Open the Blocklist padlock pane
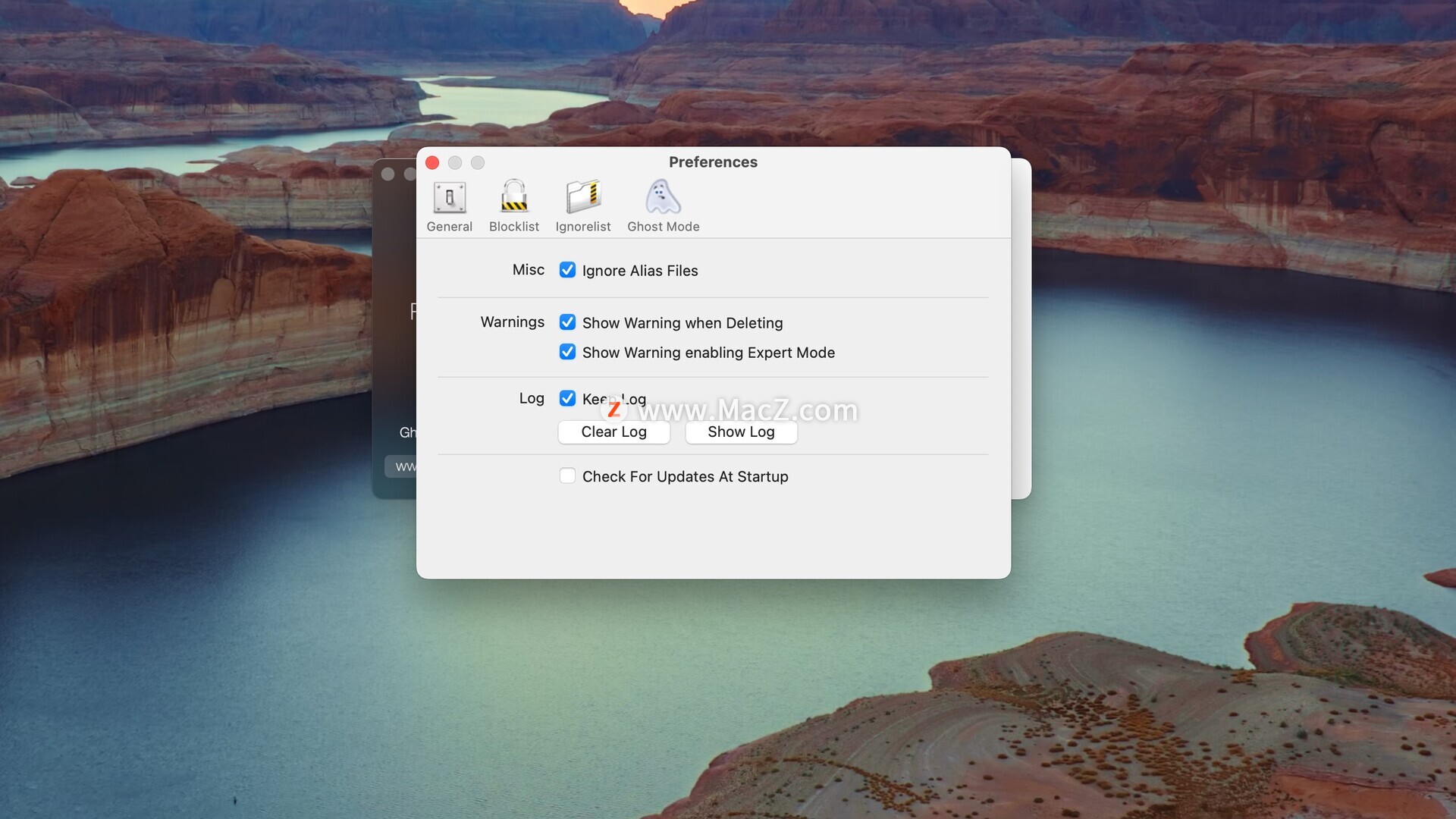 click(514, 206)
